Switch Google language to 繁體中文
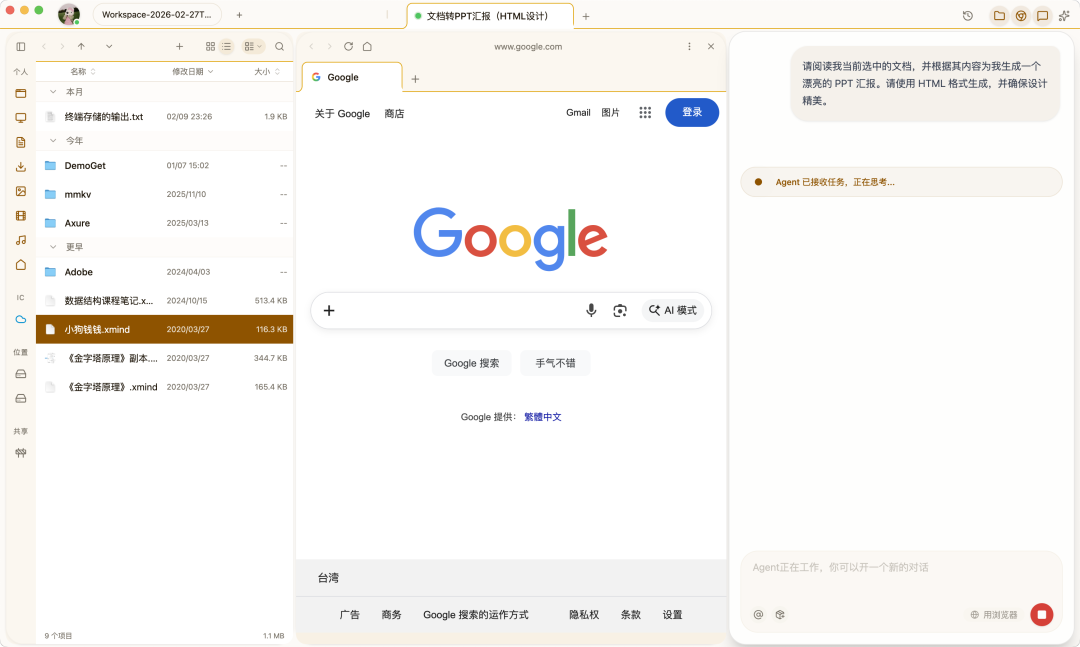1080x647 pixels. [x=543, y=417]
